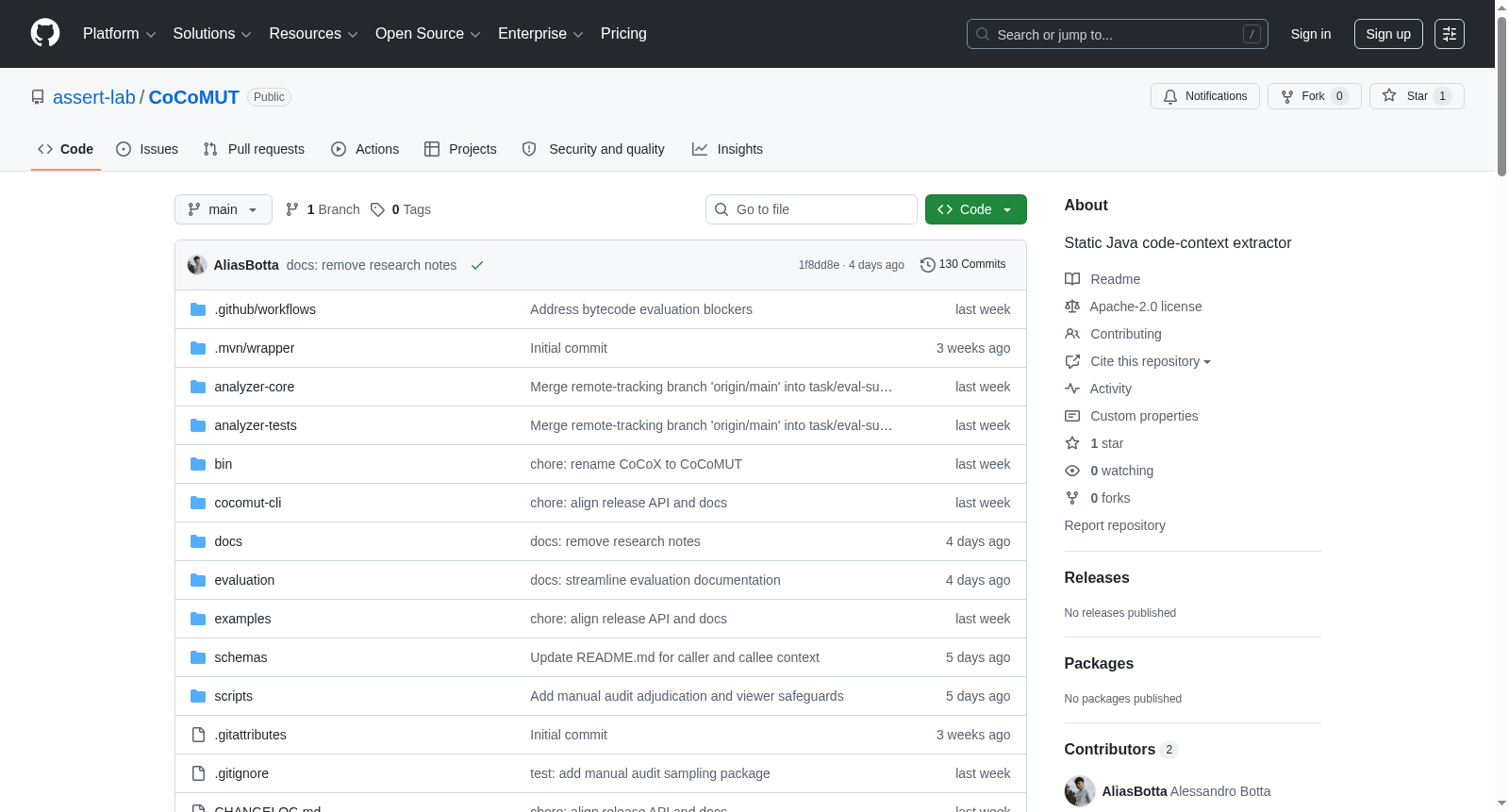
Task: Open the schemas folder icon
Action: point(198,657)
